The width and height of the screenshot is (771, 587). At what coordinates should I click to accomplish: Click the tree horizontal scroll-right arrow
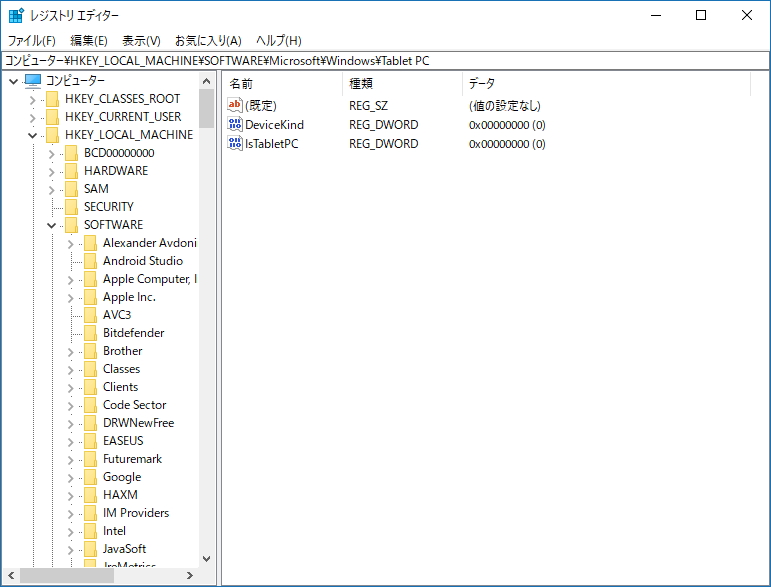[x=190, y=575]
